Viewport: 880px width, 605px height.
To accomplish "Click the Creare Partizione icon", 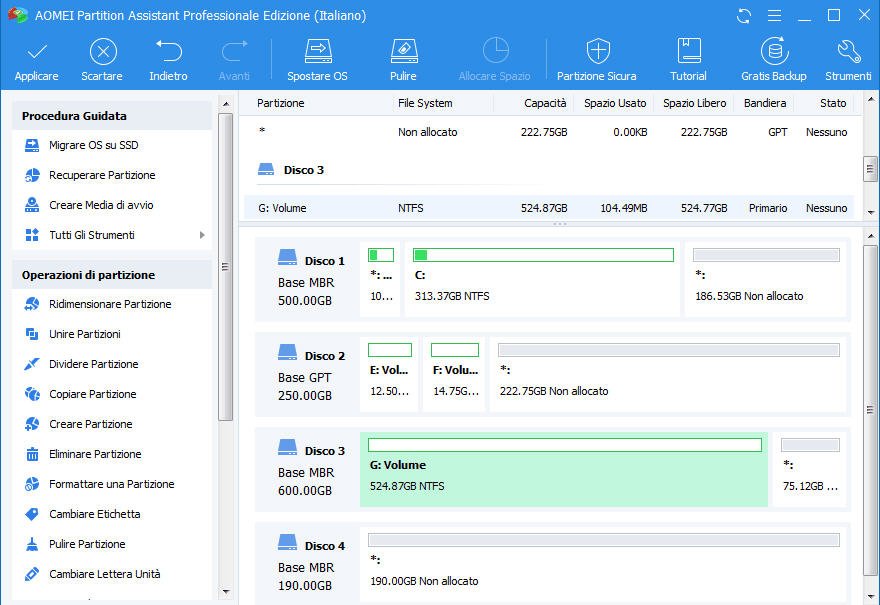I will coord(32,424).
